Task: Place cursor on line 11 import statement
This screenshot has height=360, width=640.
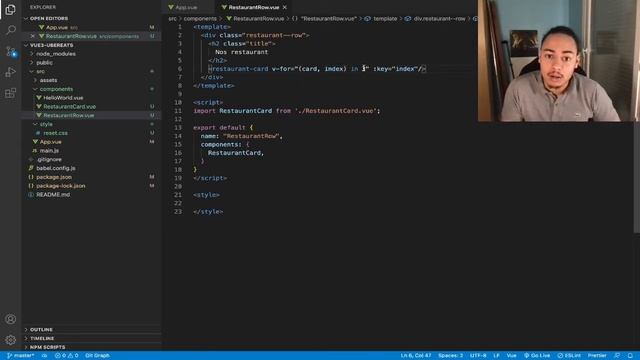Action: [x=286, y=111]
